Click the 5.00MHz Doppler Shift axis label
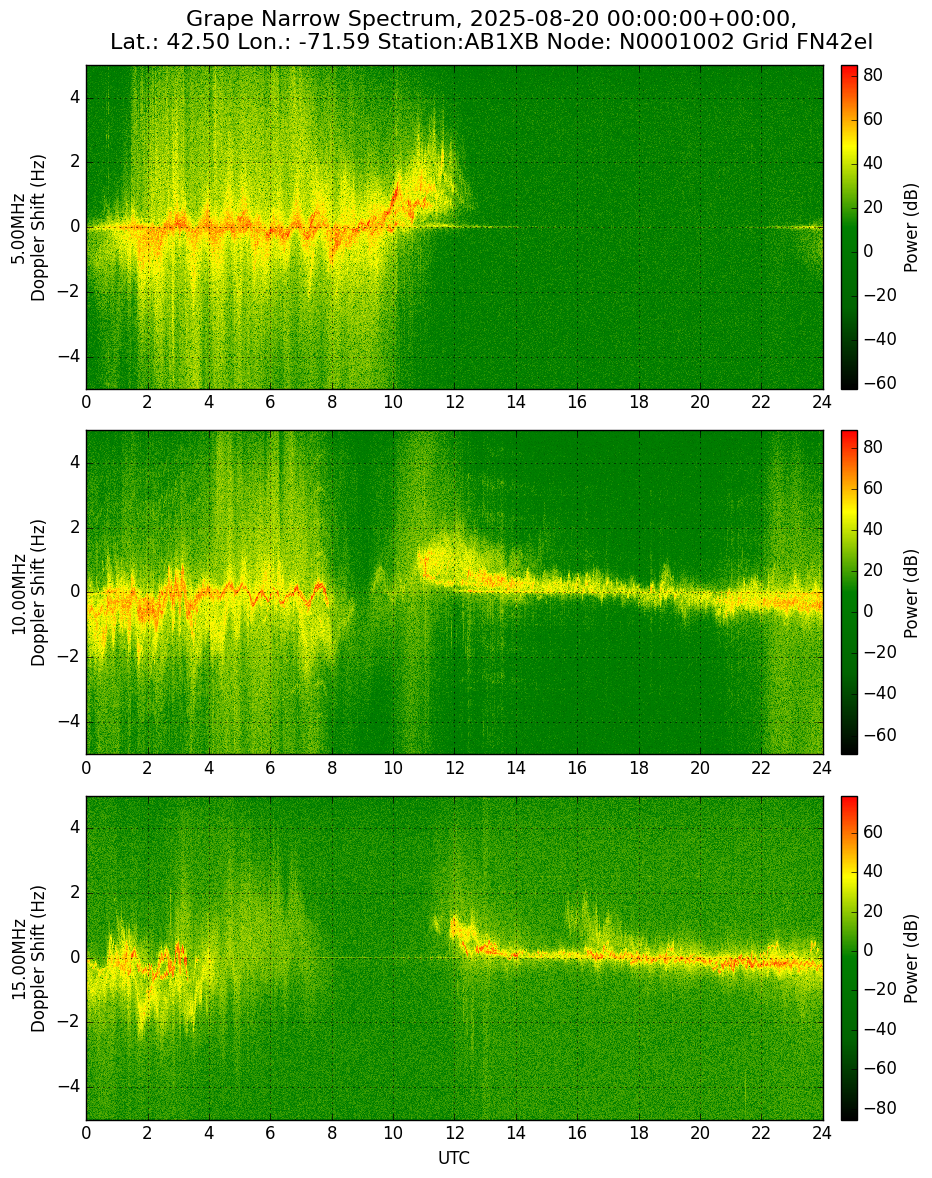 pyautogui.click(x=30, y=228)
